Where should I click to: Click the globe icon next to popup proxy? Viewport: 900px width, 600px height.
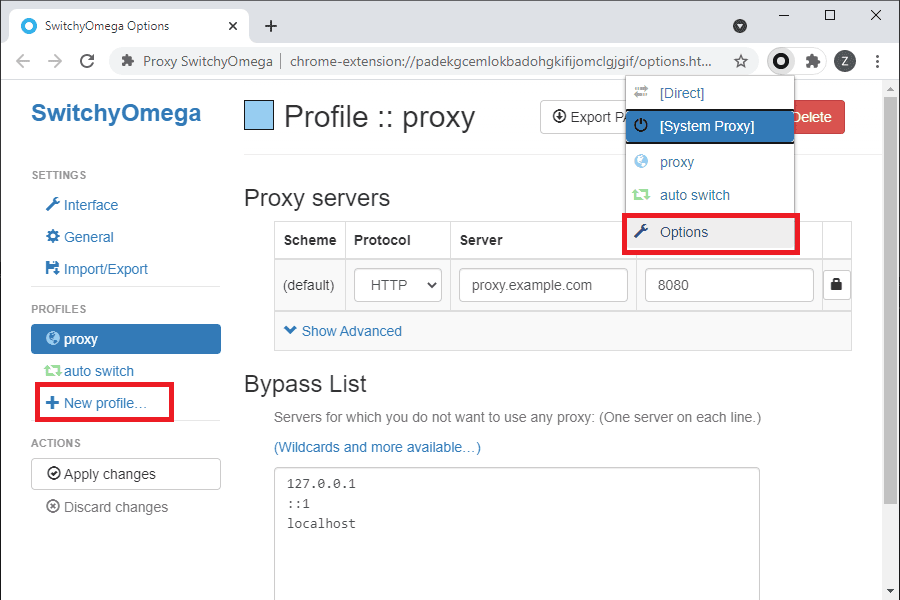tap(641, 161)
